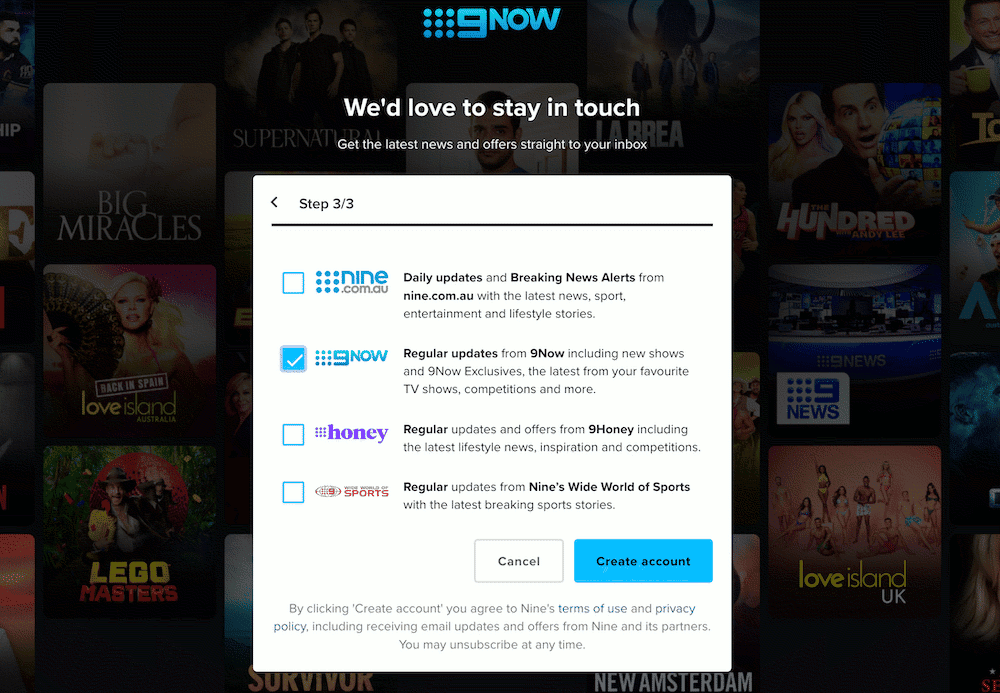
Task: Tick the nine.com.au daily updates checkbox
Action: pyautogui.click(x=293, y=282)
